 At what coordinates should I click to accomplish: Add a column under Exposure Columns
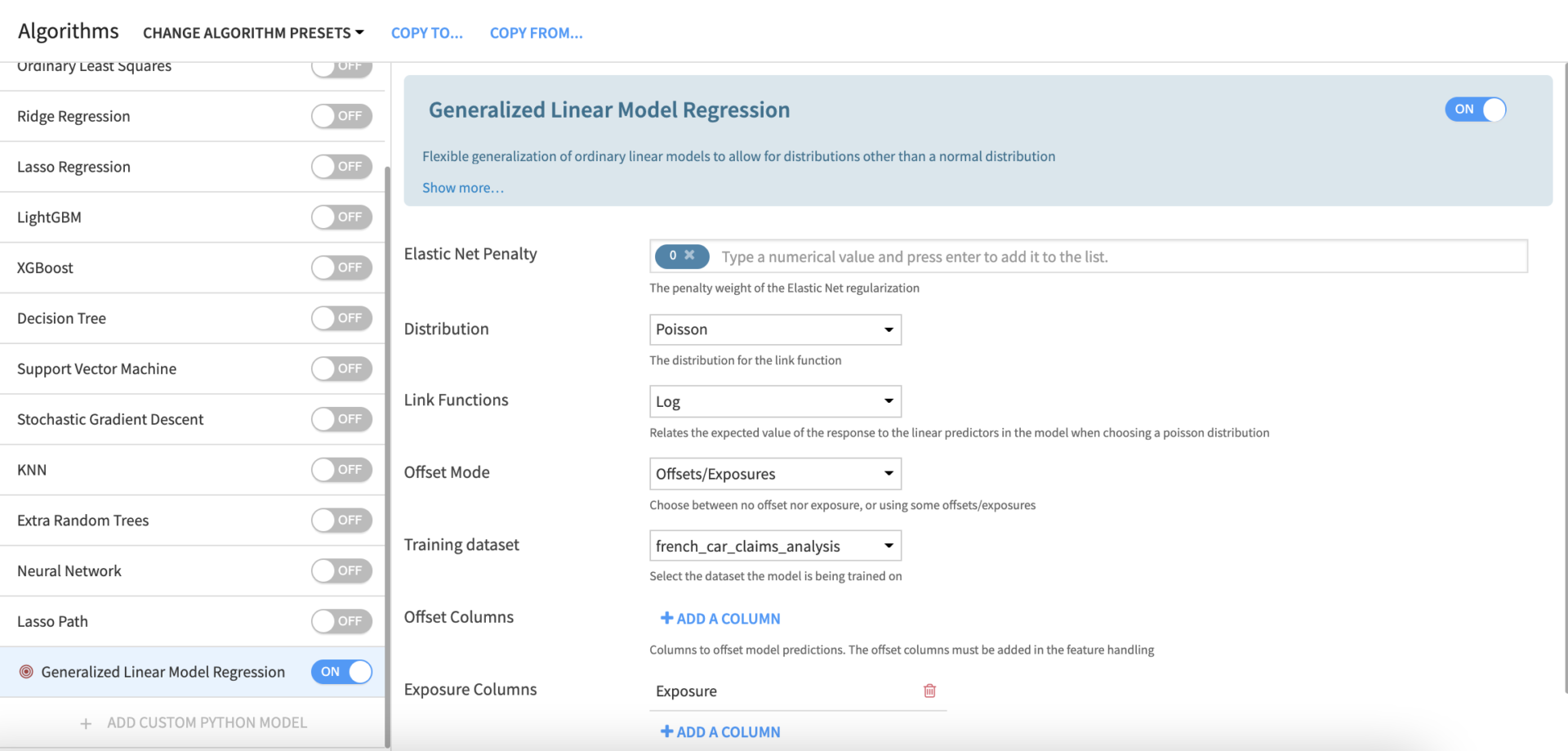pos(720,732)
